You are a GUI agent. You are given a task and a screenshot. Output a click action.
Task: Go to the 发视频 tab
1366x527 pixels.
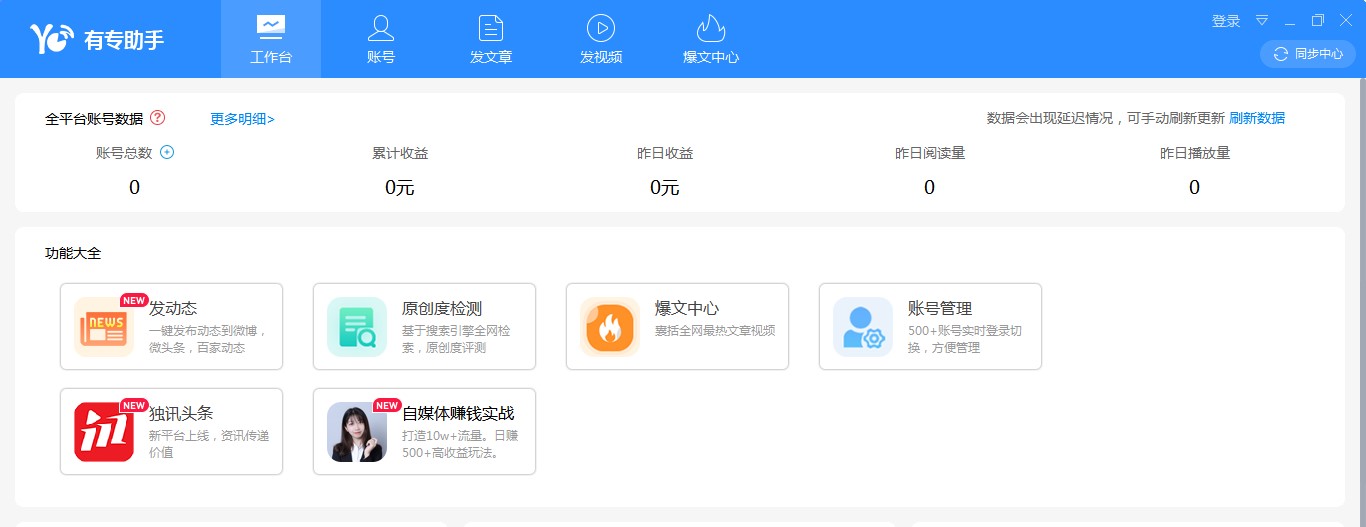(601, 39)
